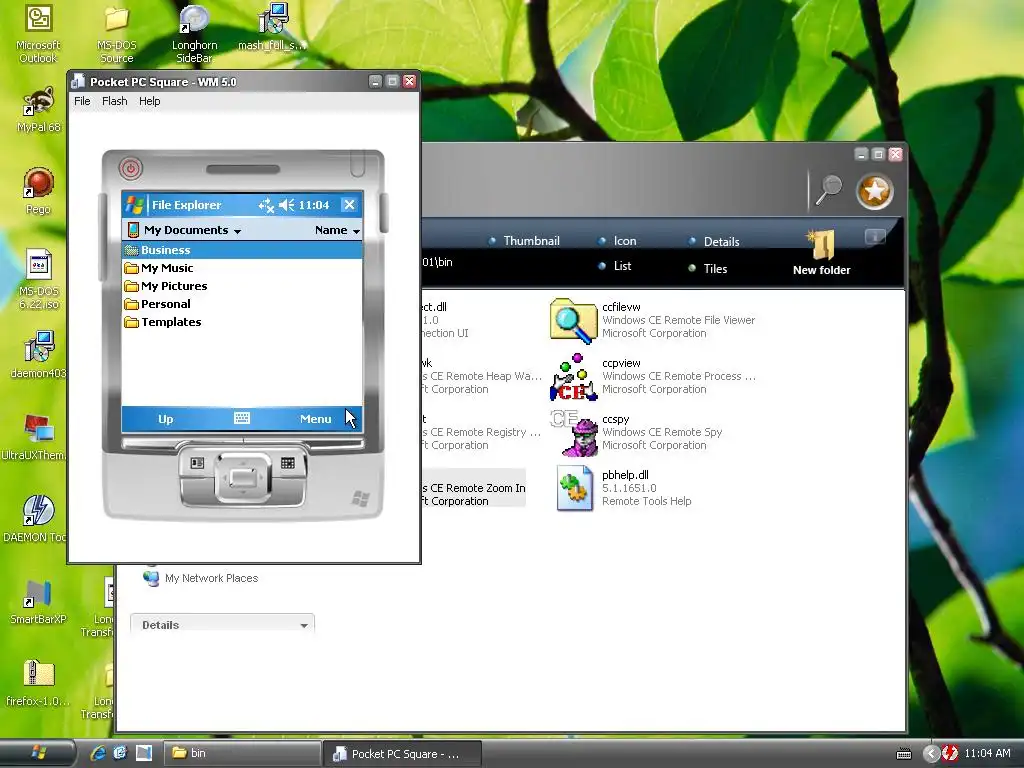Open Pego desktop shortcut

39,191
